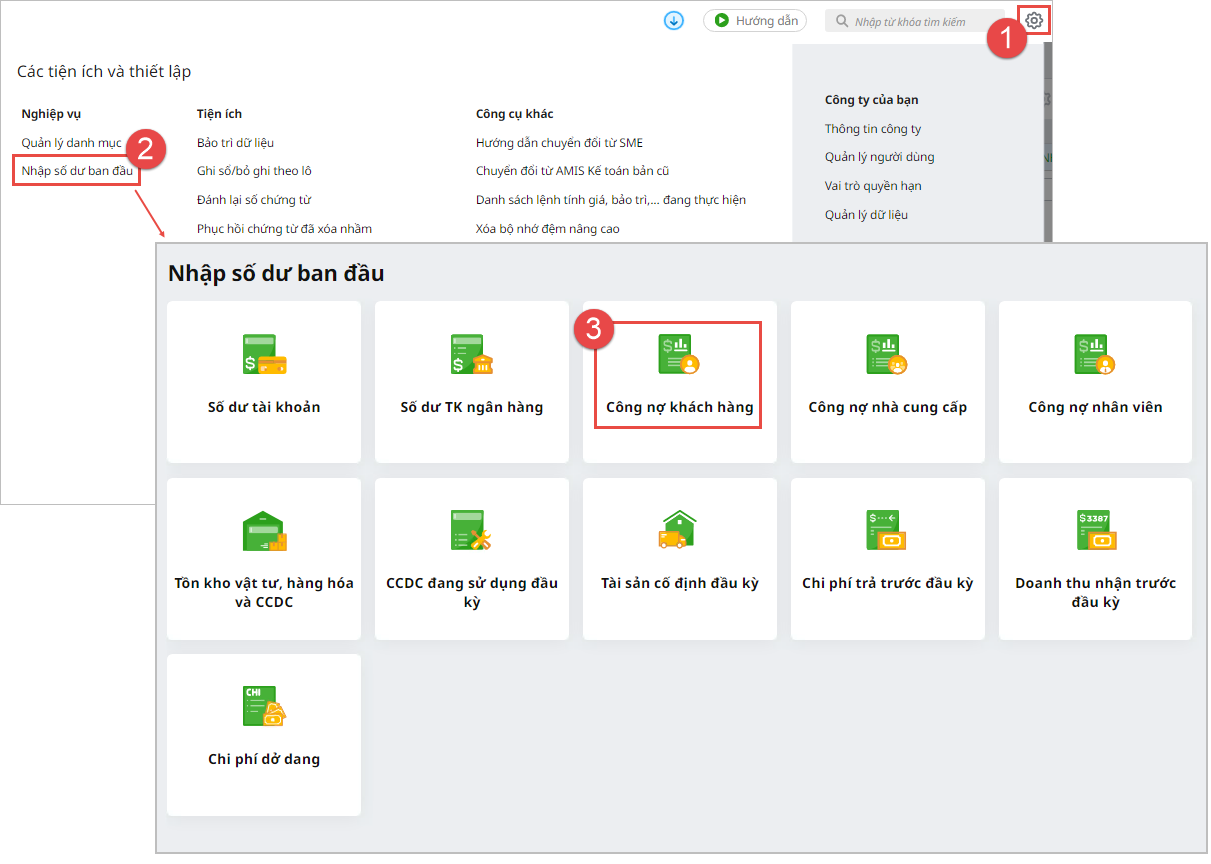Open CCDC đang sử dụng đầu kỳ icon
The image size is (1211, 864).
[472, 531]
